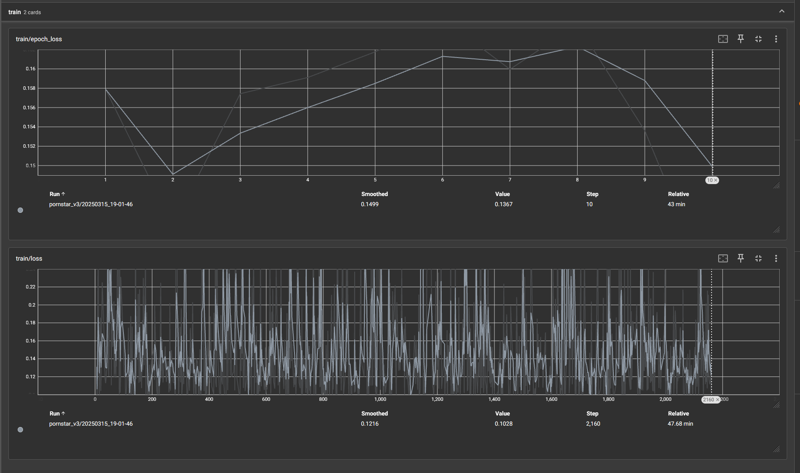The image size is (800, 473).
Task: Sort train/loss table by Run column
Action: click(57, 413)
